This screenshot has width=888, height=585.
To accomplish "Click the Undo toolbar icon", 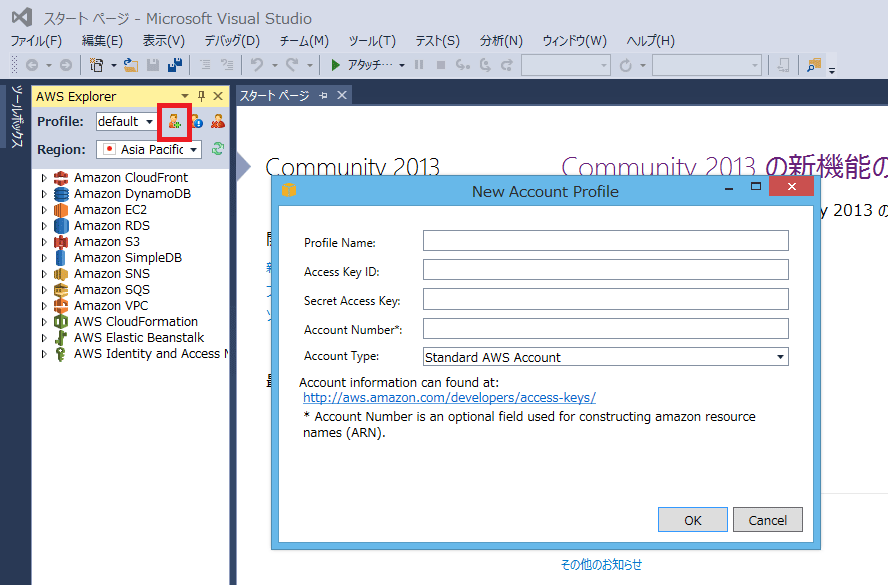I will 257,65.
